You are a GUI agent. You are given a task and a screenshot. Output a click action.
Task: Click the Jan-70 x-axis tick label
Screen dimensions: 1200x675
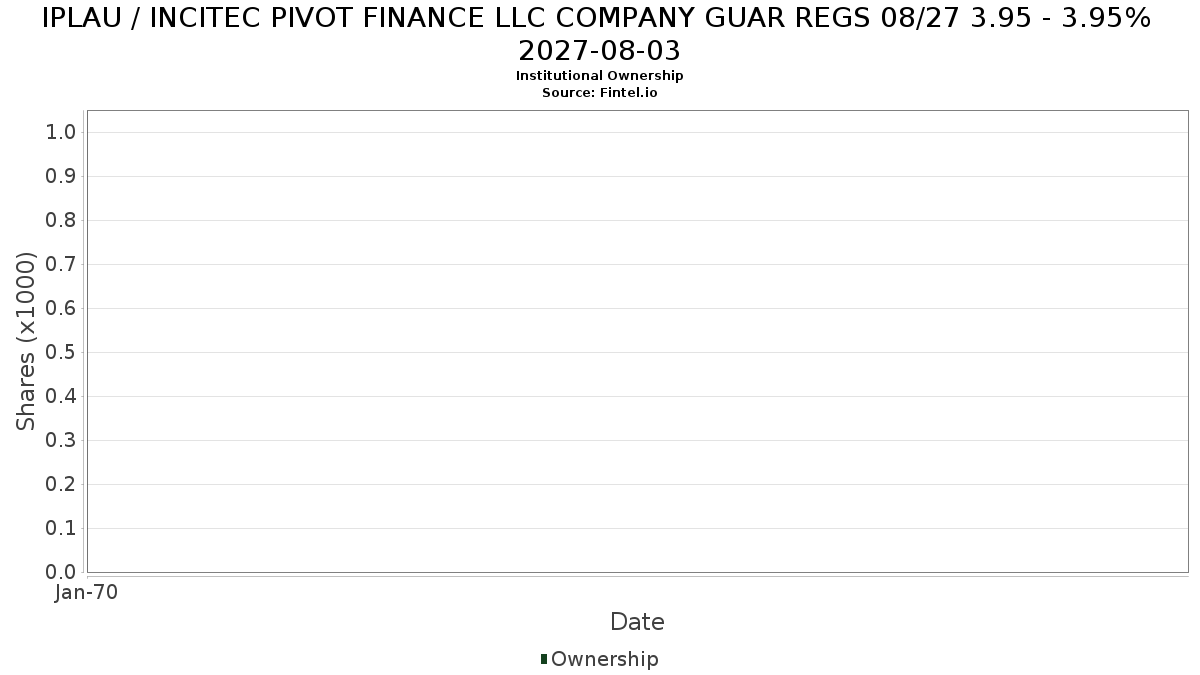point(87,593)
